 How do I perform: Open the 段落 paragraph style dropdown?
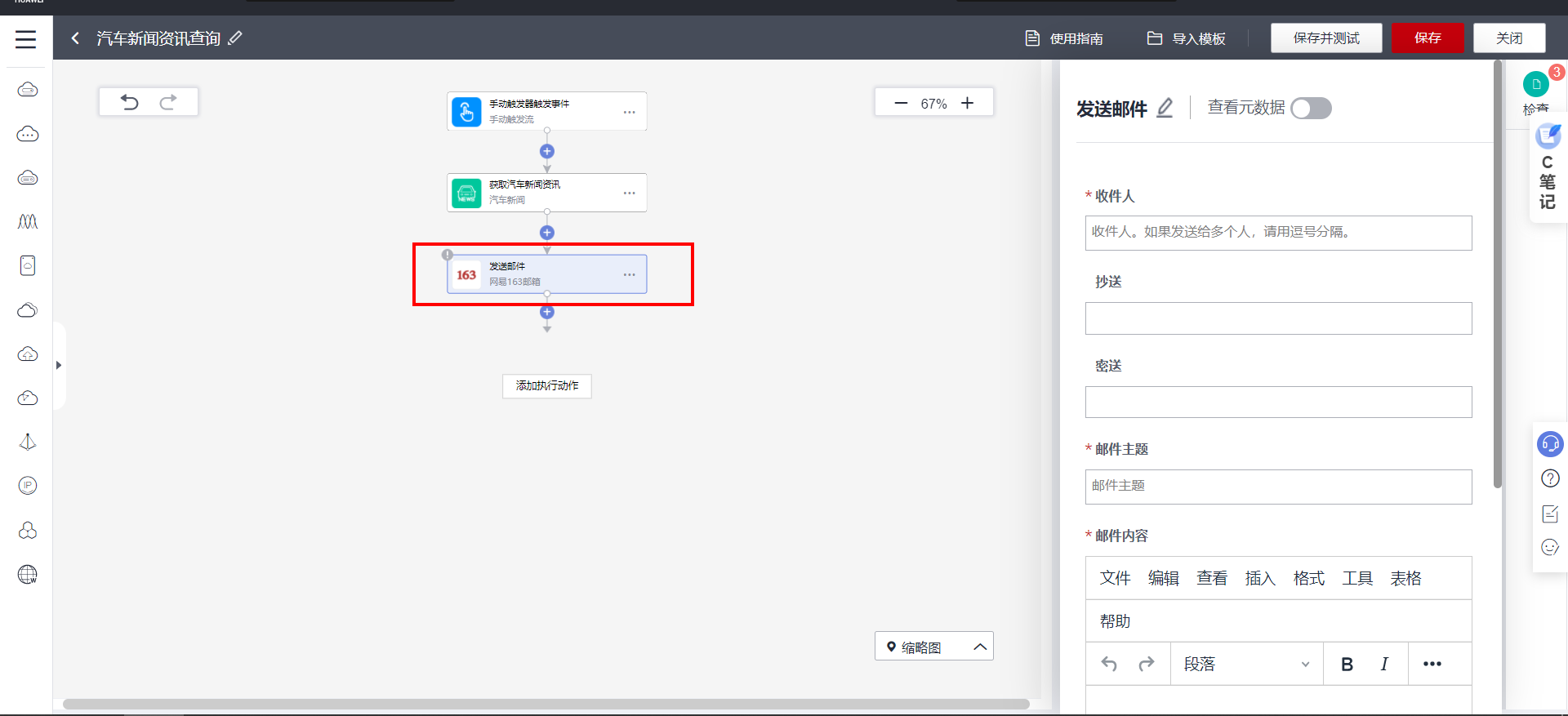pyautogui.click(x=1246, y=665)
